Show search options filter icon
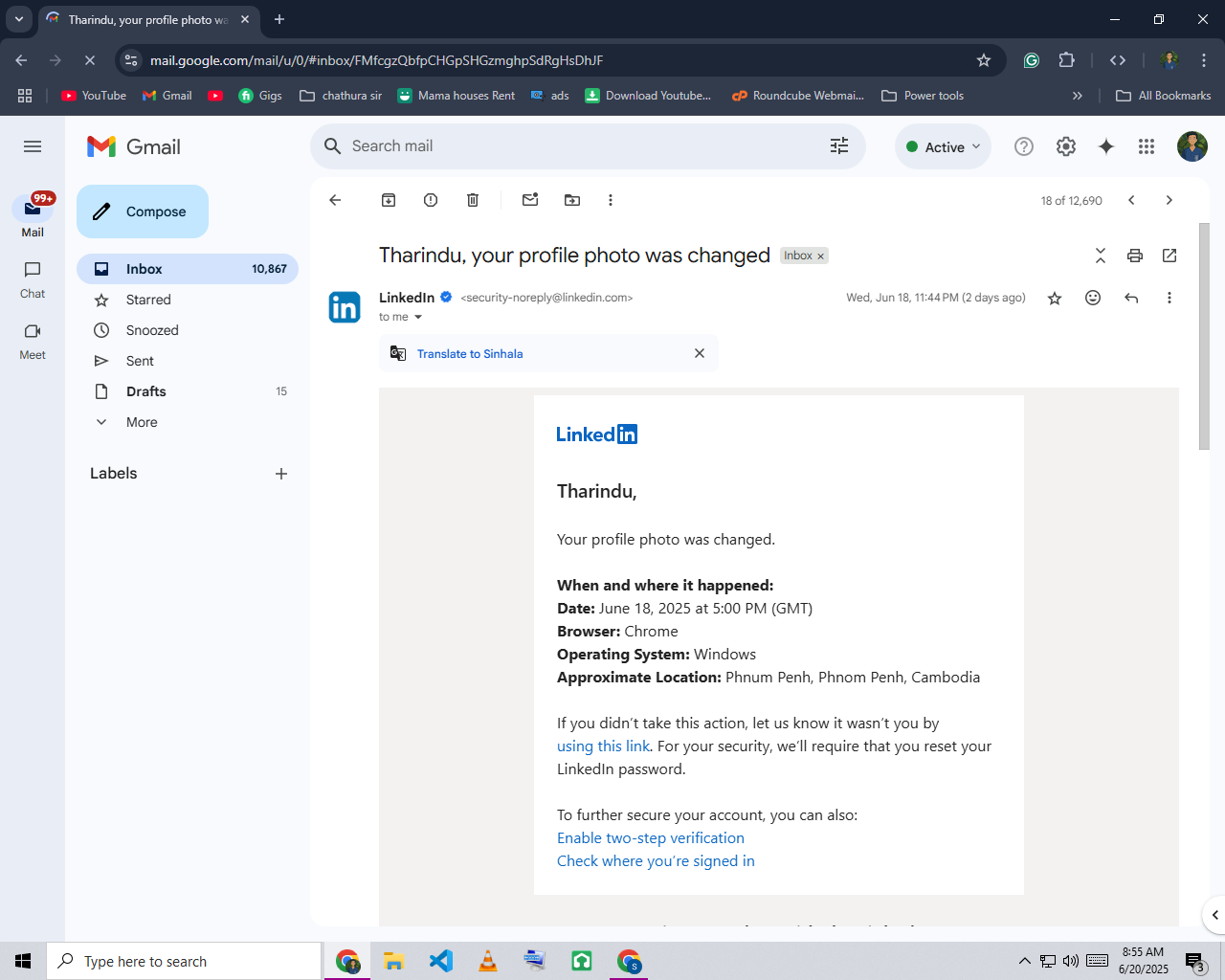 pos(839,145)
